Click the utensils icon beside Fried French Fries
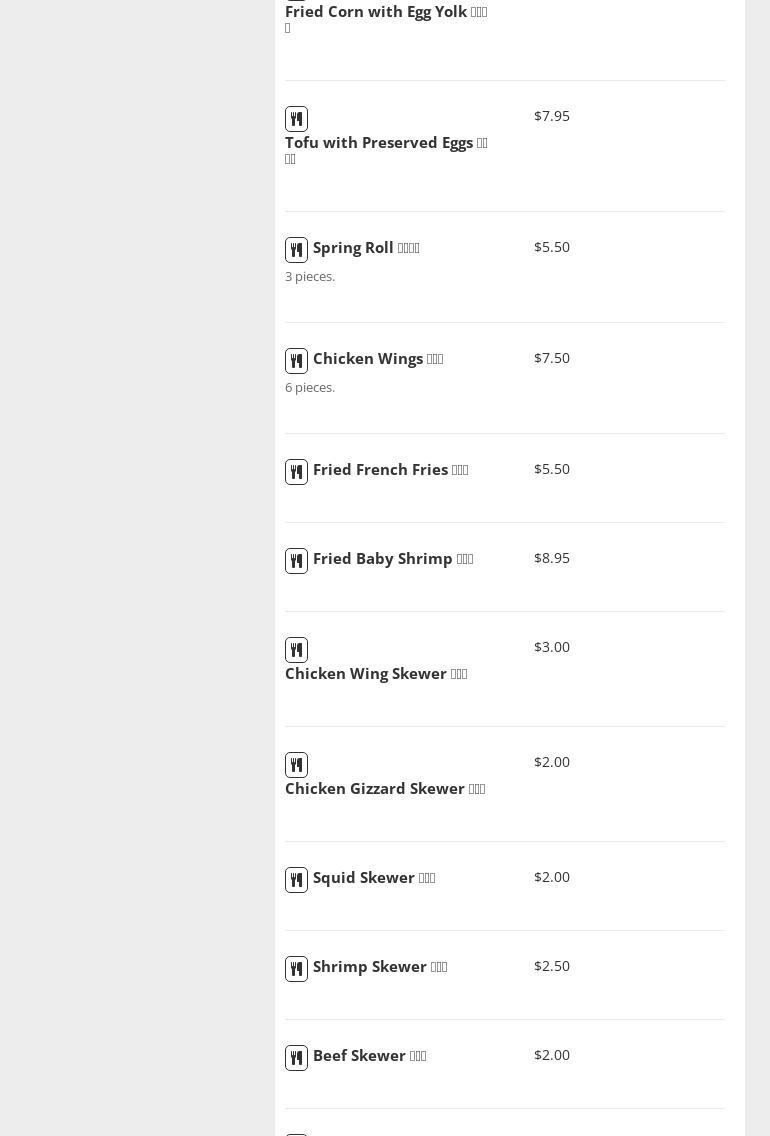770x1136 pixels. 296,472
